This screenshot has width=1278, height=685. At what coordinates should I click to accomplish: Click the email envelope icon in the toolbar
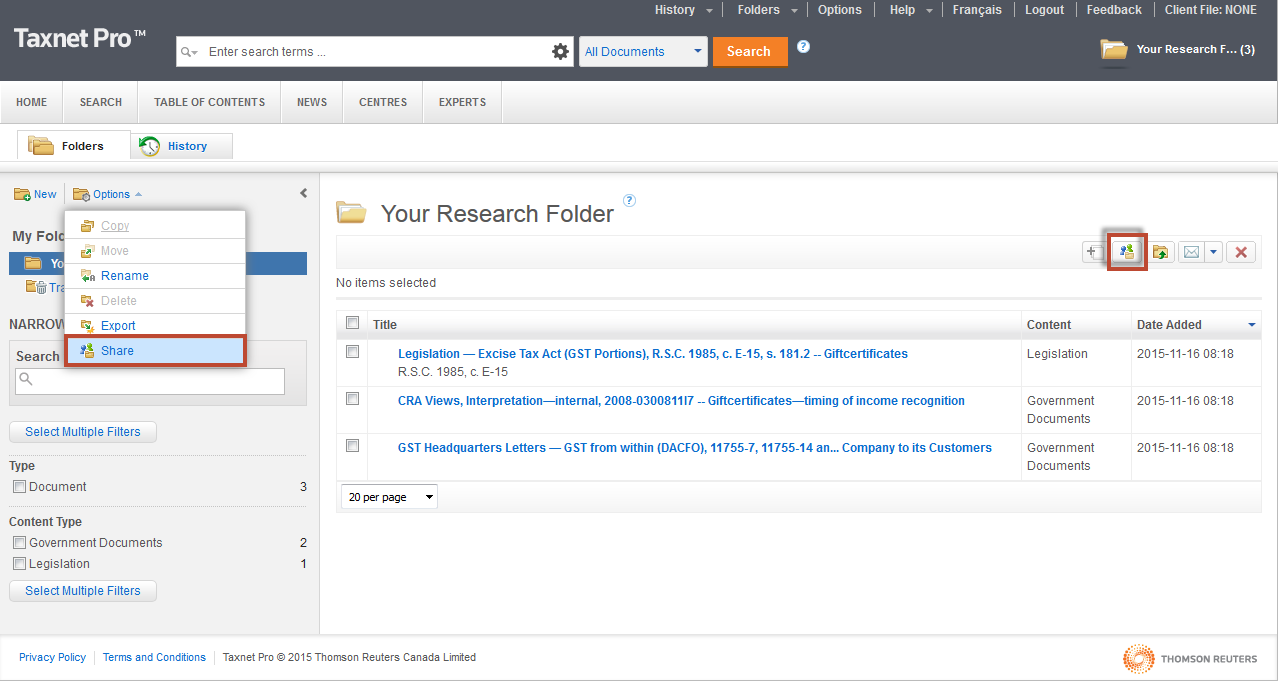(1191, 252)
